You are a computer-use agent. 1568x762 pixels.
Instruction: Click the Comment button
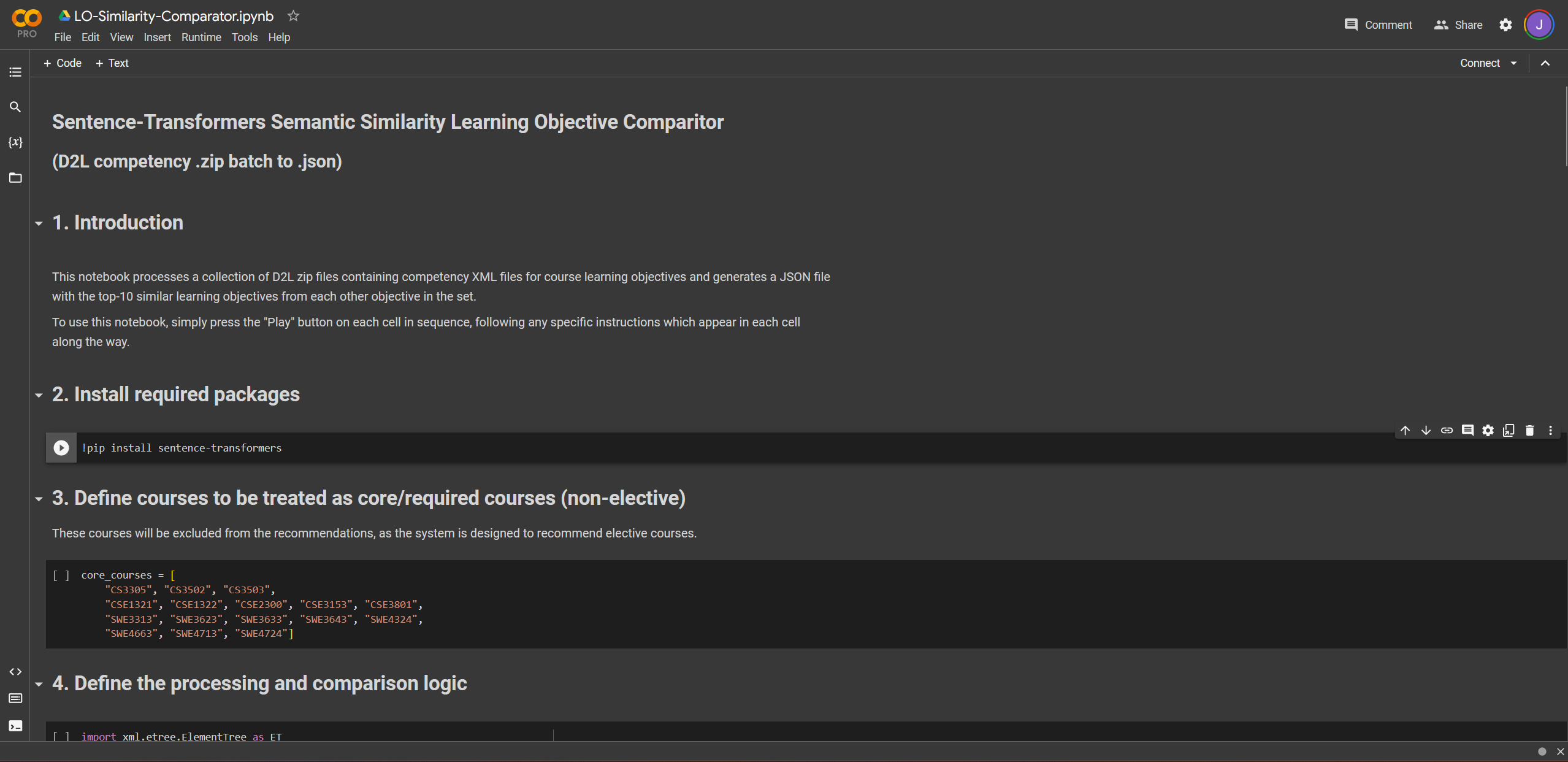(1378, 25)
